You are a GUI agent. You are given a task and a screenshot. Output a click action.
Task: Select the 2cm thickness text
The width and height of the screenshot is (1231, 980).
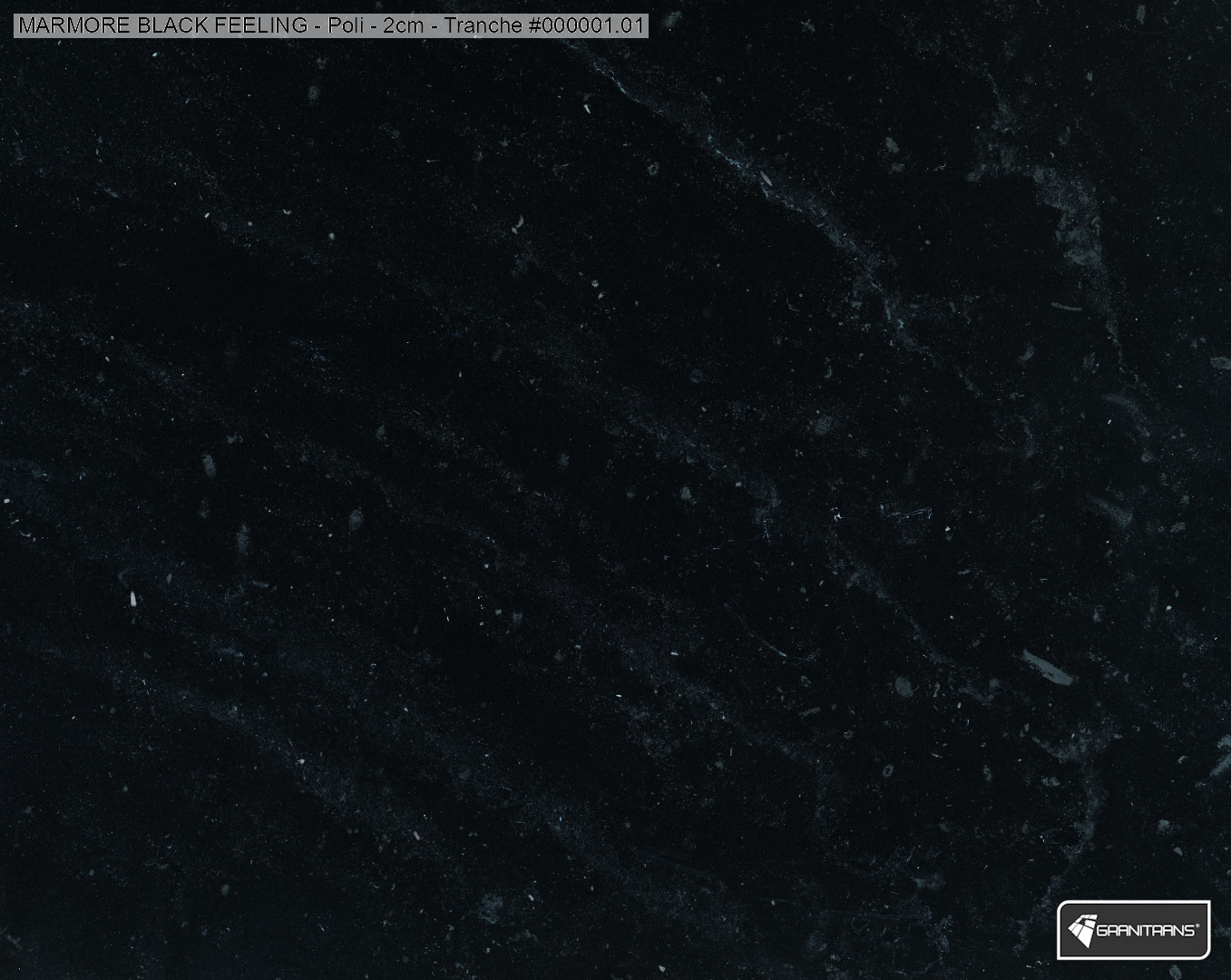tap(404, 25)
